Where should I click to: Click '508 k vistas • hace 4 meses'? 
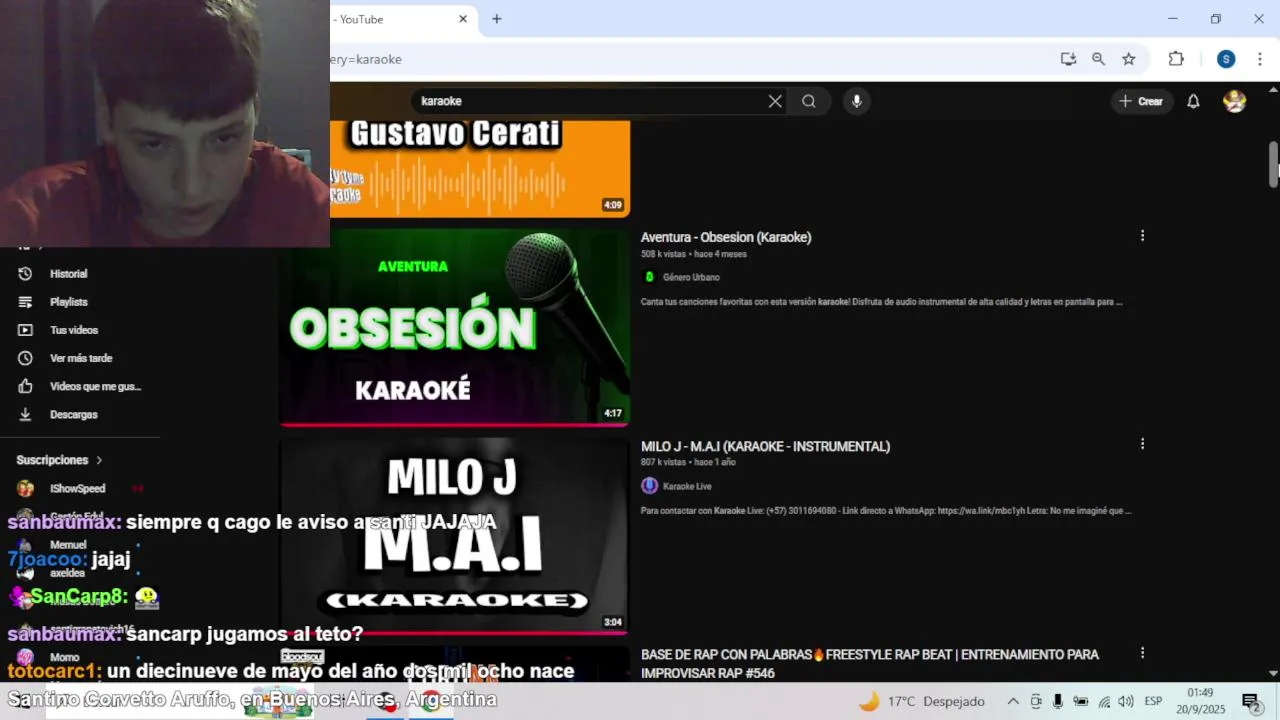tap(694, 254)
